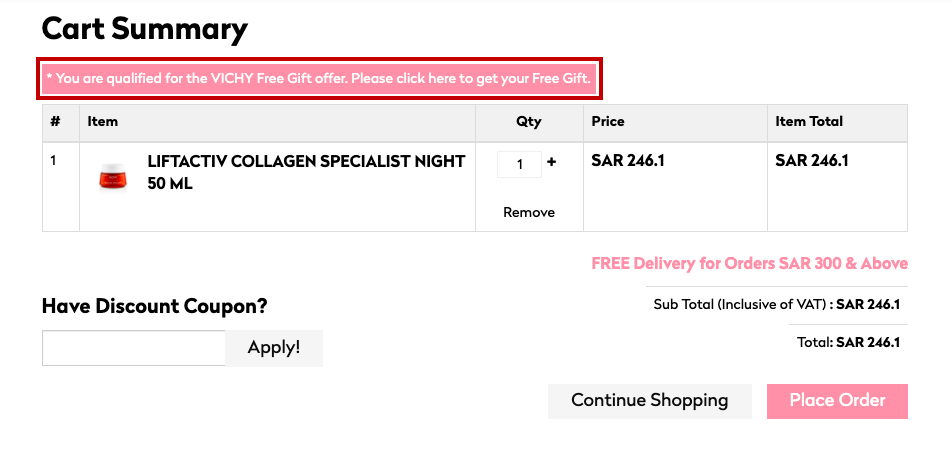Click into the discount coupon field
This screenshot has height=472, width=952.
click(134, 348)
